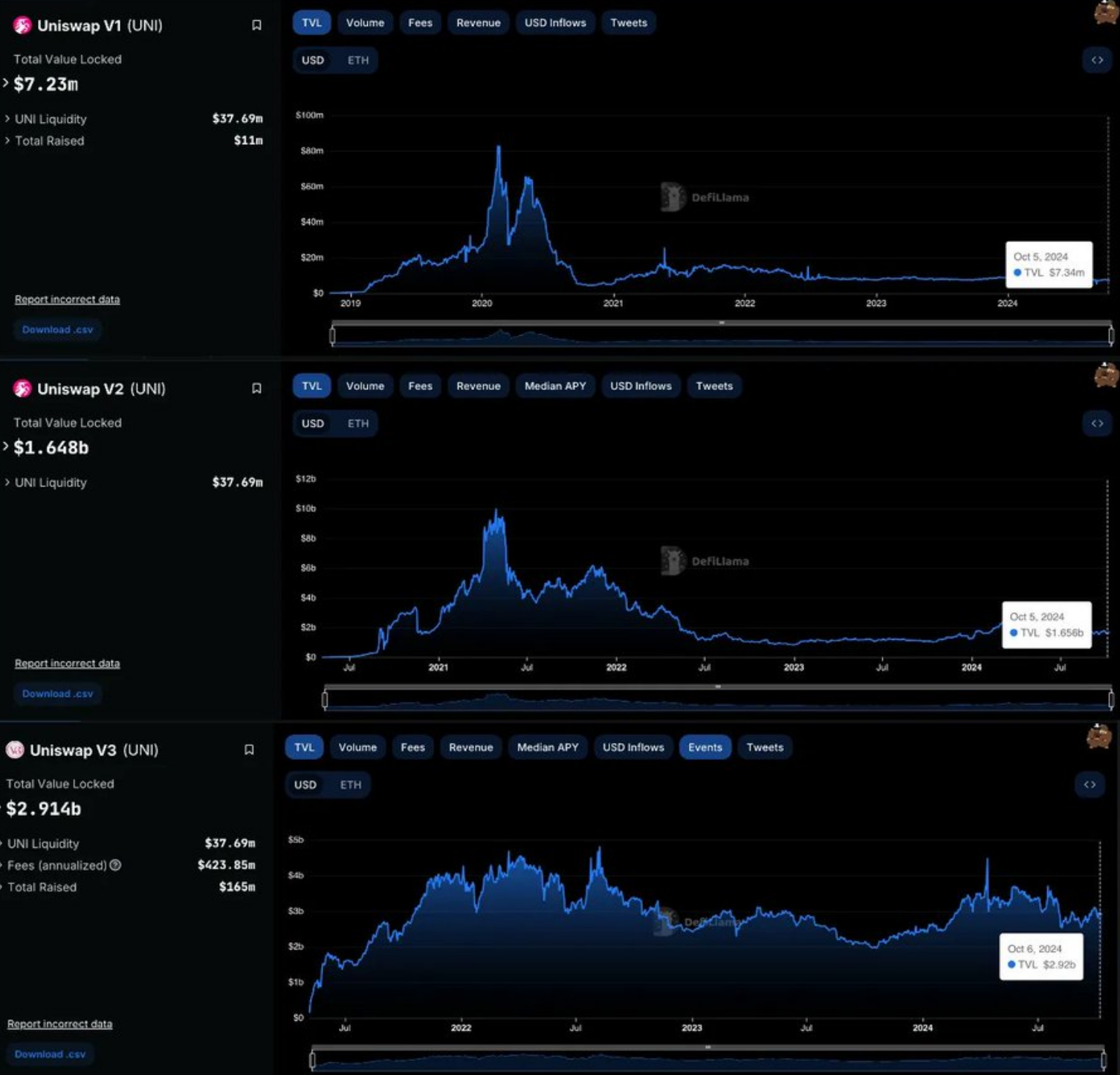Toggle Fees chart in Uniswap V1

[x=420, y=23]
